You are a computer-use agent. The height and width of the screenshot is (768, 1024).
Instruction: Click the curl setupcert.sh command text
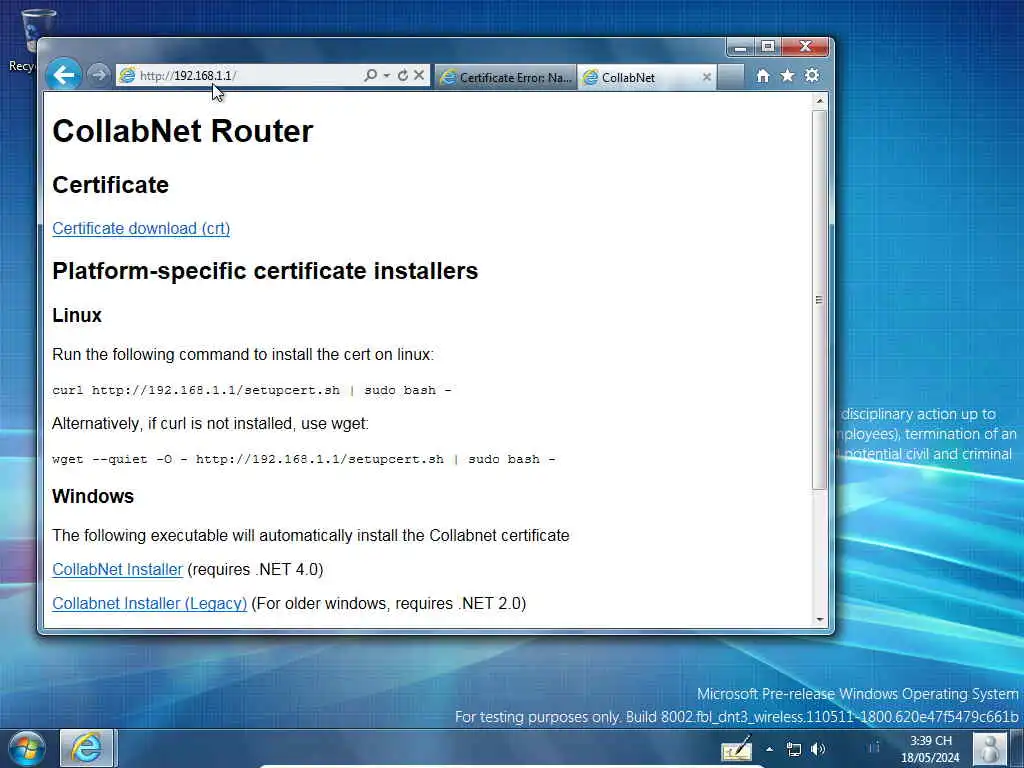[x=251, y=390]
